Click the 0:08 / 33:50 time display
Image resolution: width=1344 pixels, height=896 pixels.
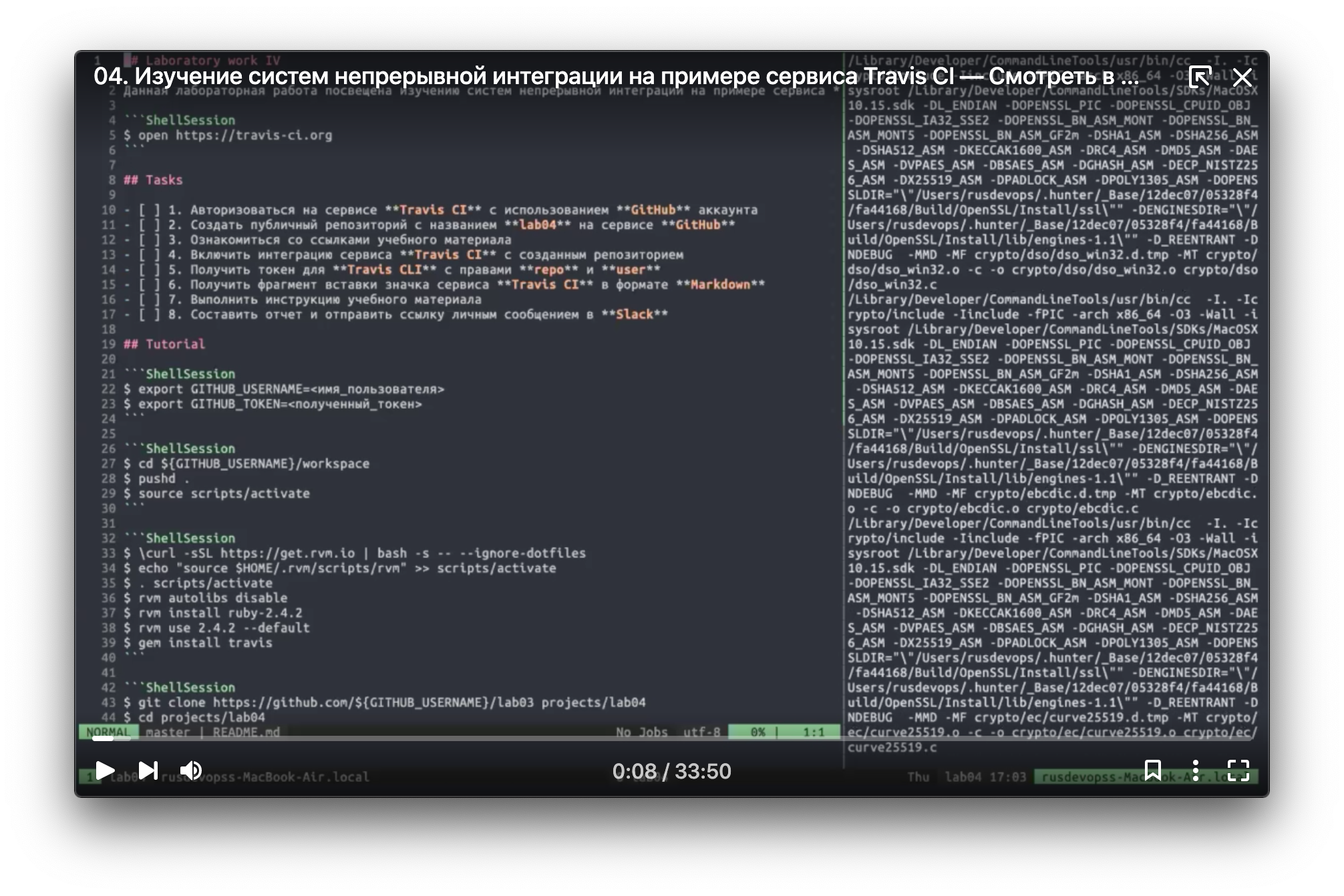point(671,771)
